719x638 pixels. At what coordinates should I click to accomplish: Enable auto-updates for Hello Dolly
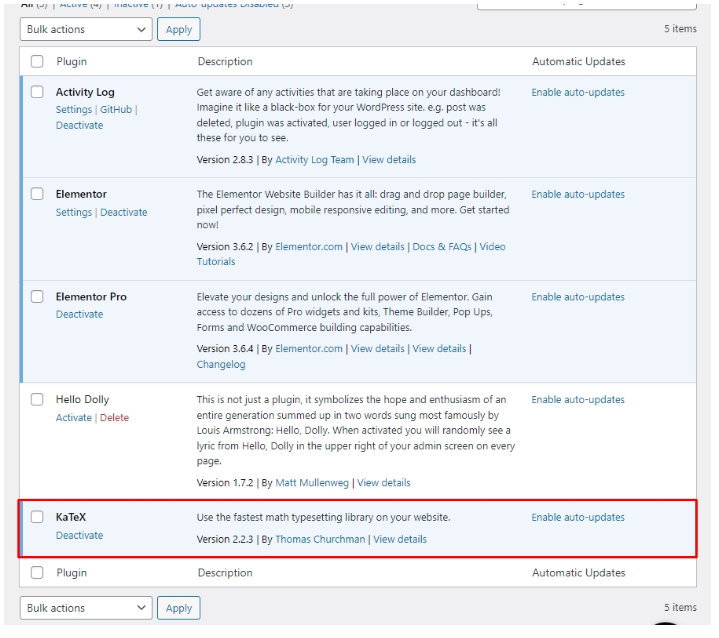point(578,399)
